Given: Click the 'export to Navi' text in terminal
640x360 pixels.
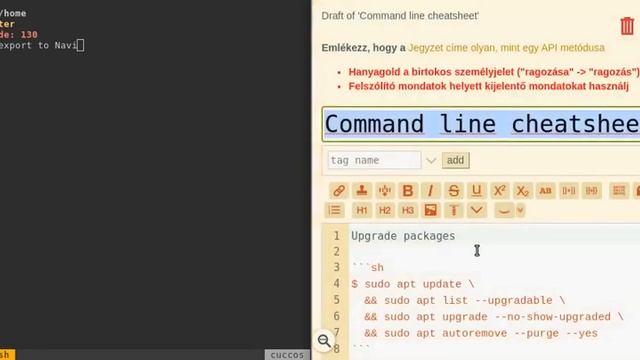Looking at the screenshot, I should pyautogui.click(x=38, y=45).
